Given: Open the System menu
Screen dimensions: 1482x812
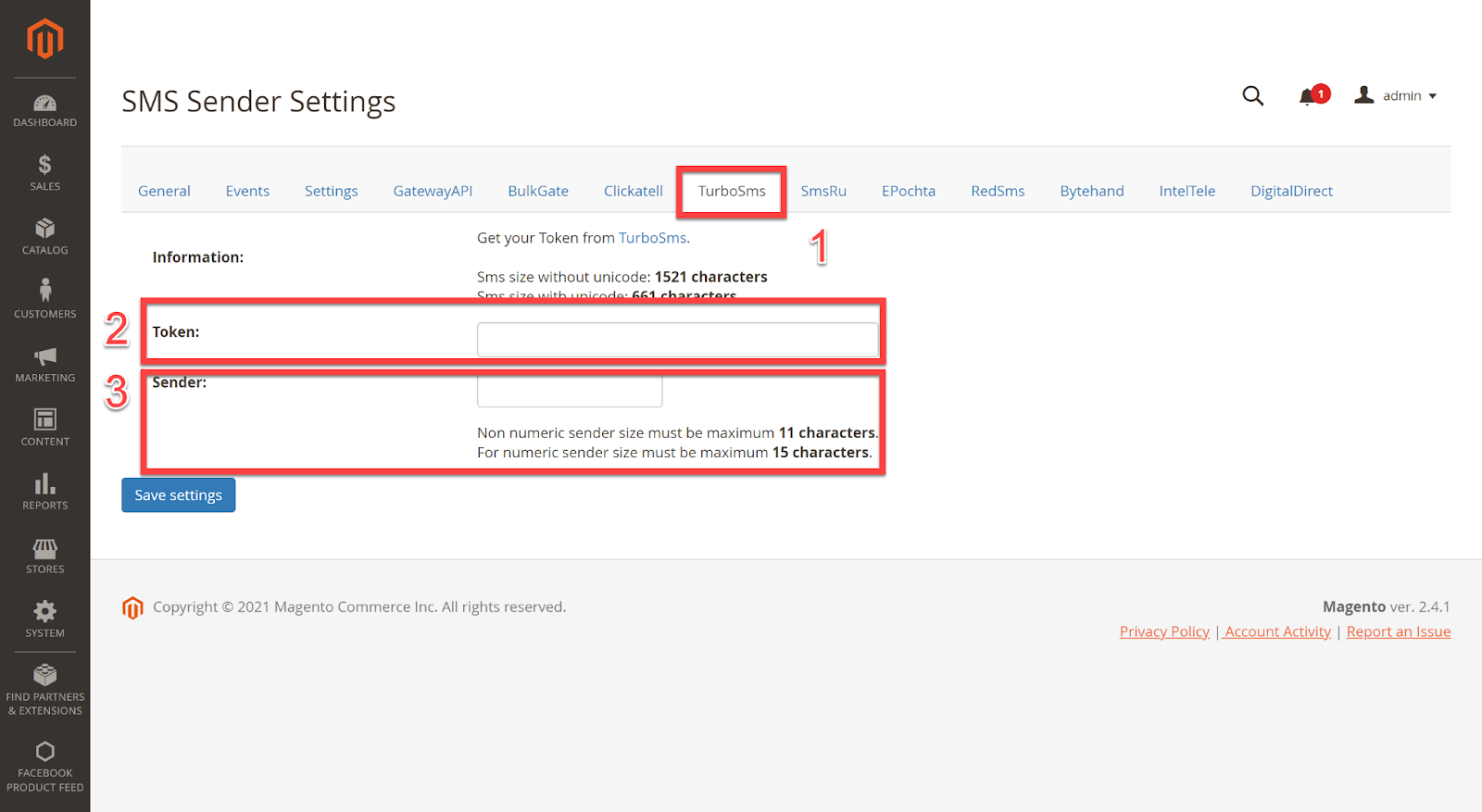Looking at the screenshot, I should coord(44,620).
